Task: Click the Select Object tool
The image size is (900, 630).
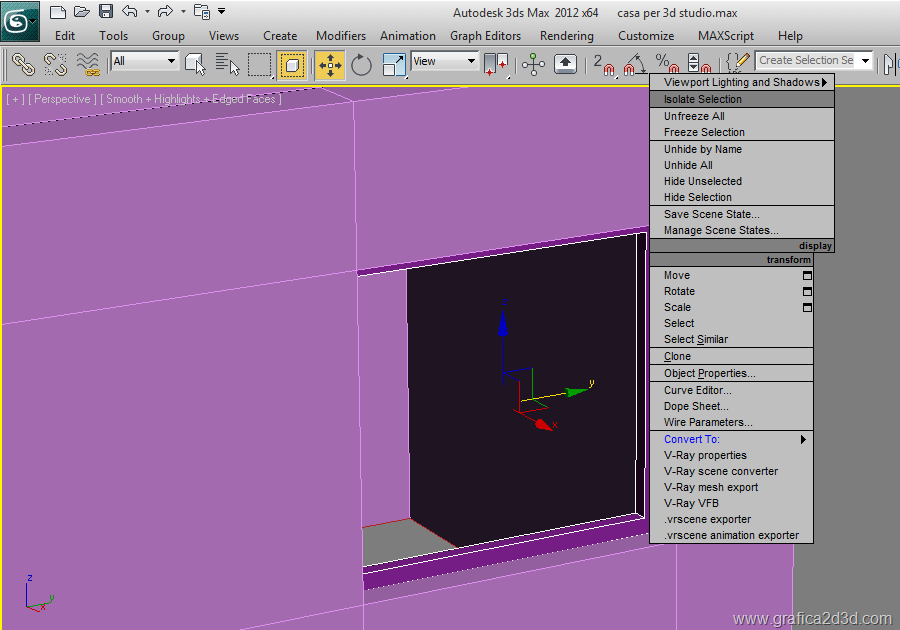Action: [x=195, y=65]
